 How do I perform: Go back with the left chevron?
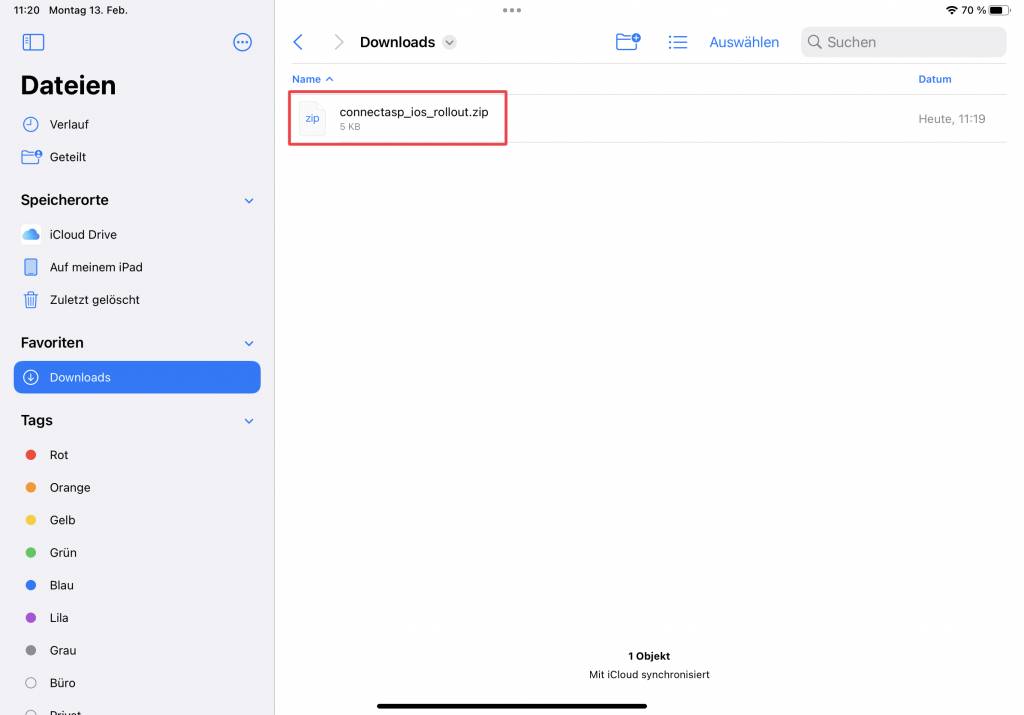click(298, 42)
